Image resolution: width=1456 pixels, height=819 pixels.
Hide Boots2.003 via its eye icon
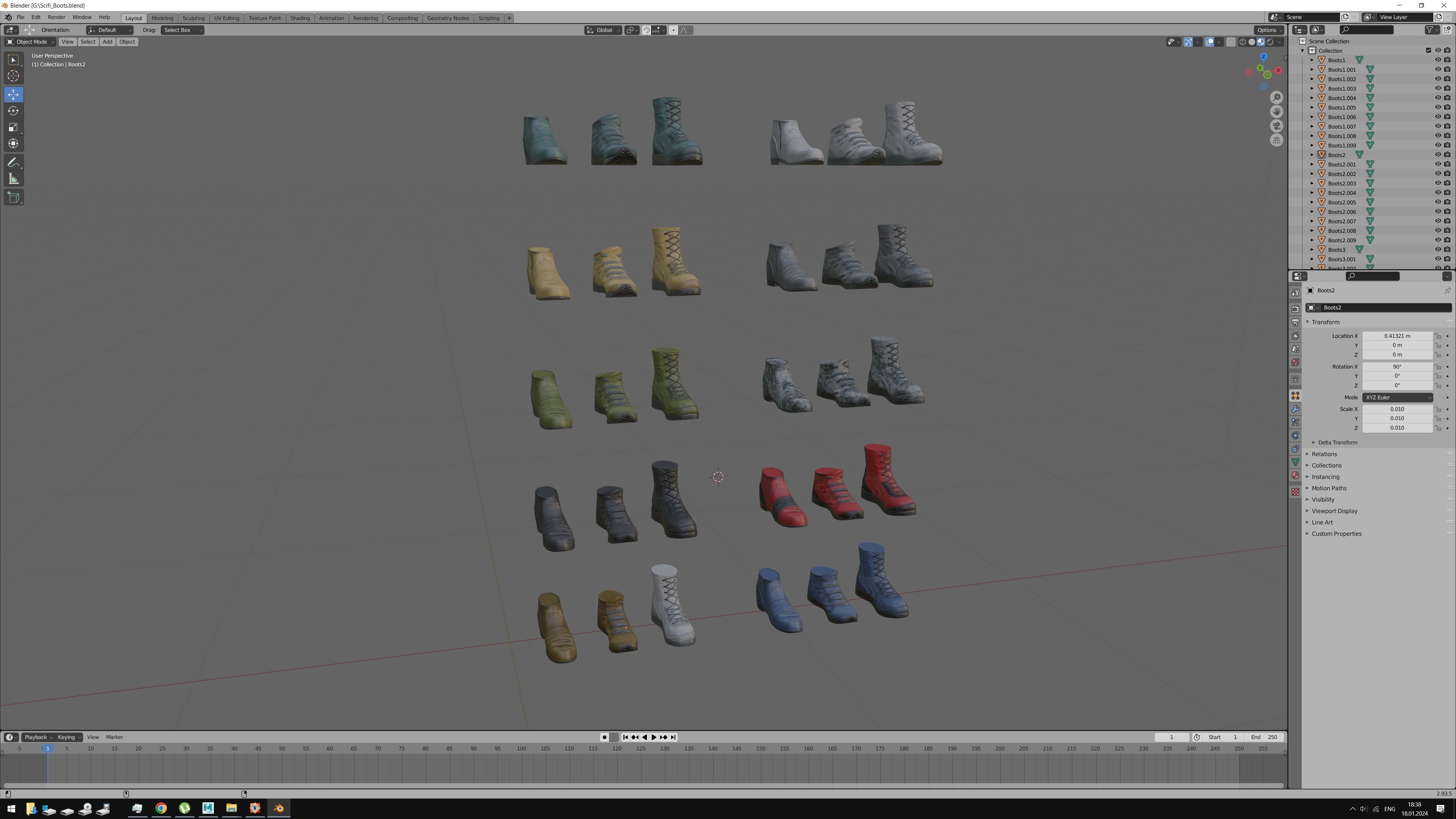(1438, 183)
